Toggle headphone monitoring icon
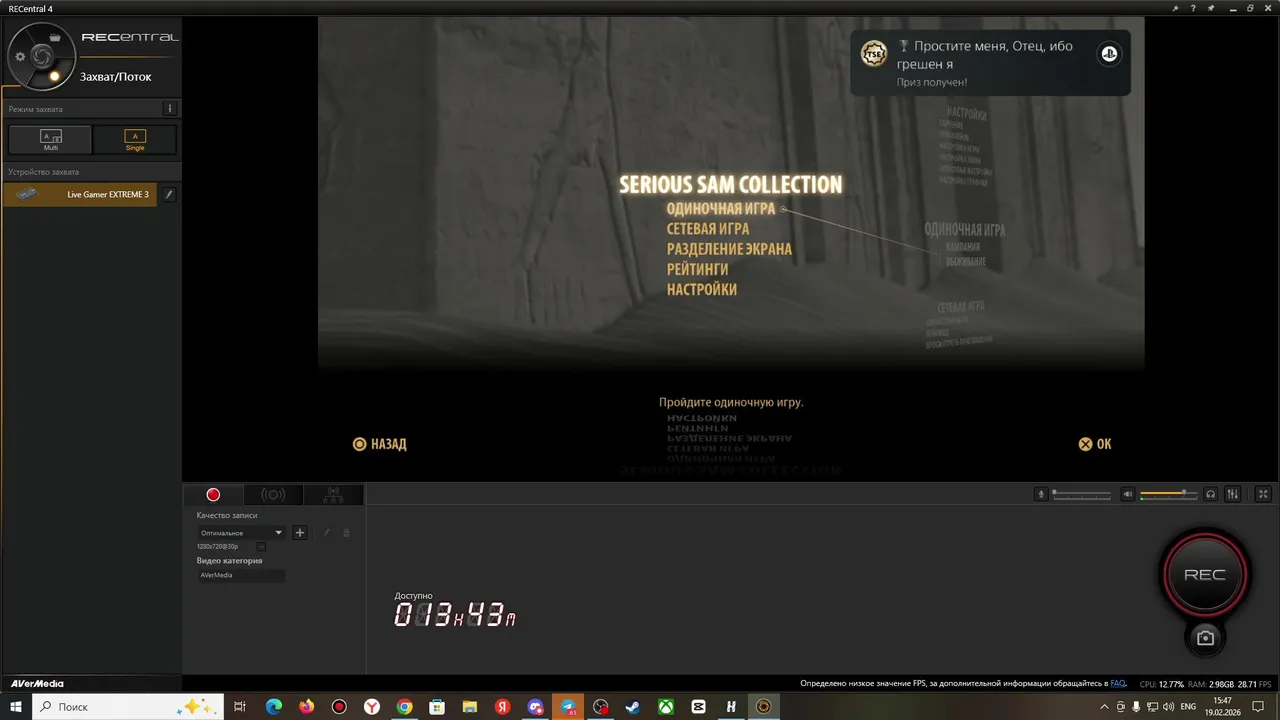 click(x=1211, y=494)
